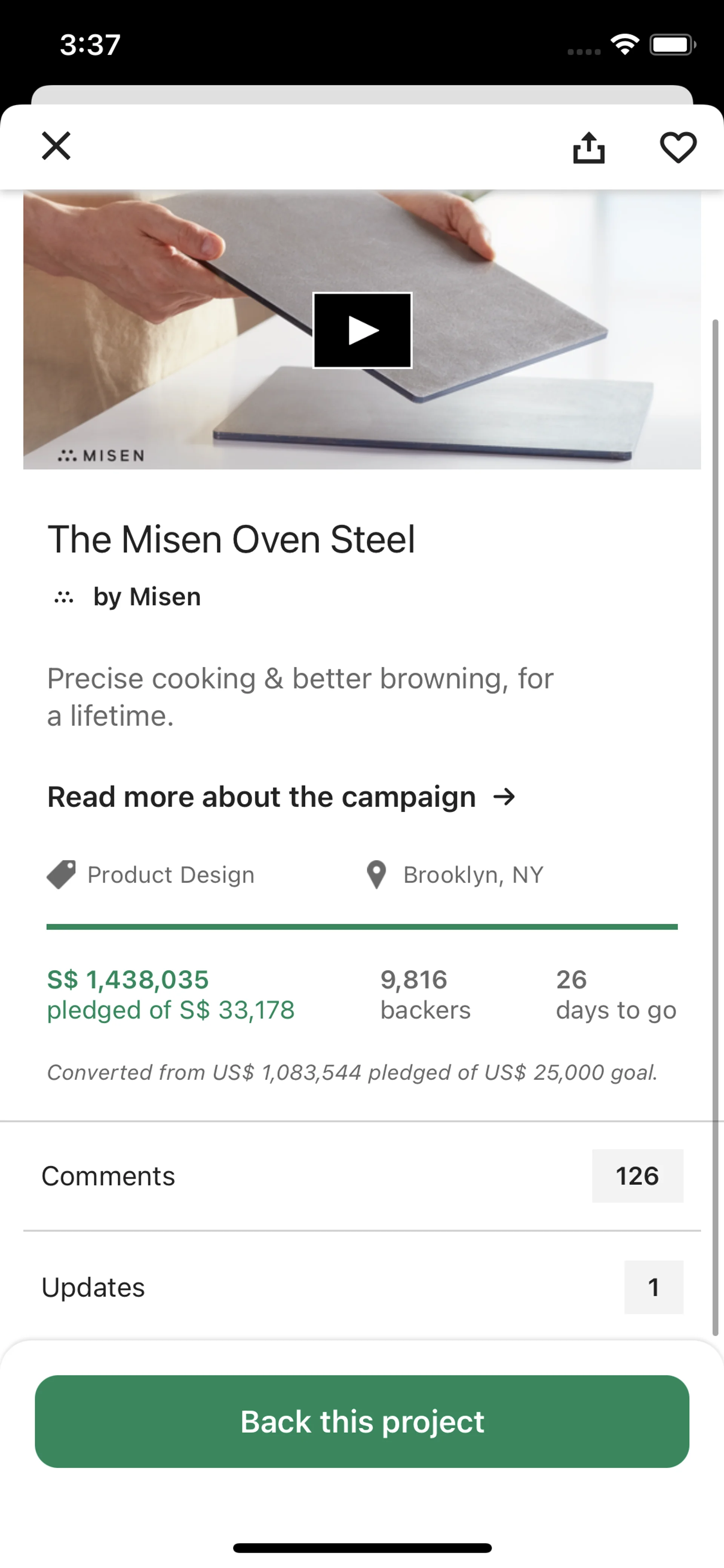Select the Product Design category
Image resolution: width=724 pixels, height=1568 pixels.
click(x=171, y=875)
